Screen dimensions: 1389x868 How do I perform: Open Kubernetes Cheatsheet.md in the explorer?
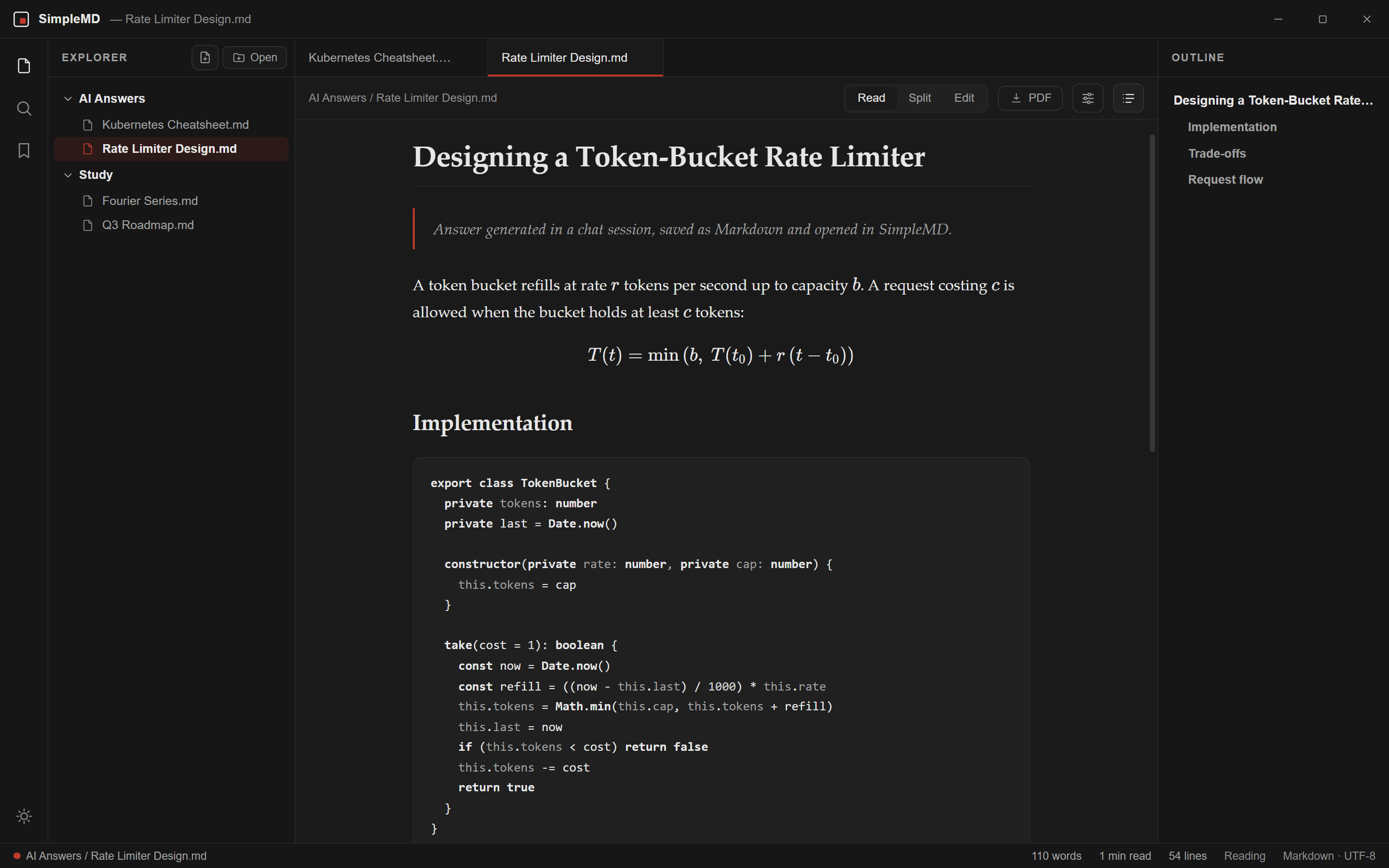171,124
